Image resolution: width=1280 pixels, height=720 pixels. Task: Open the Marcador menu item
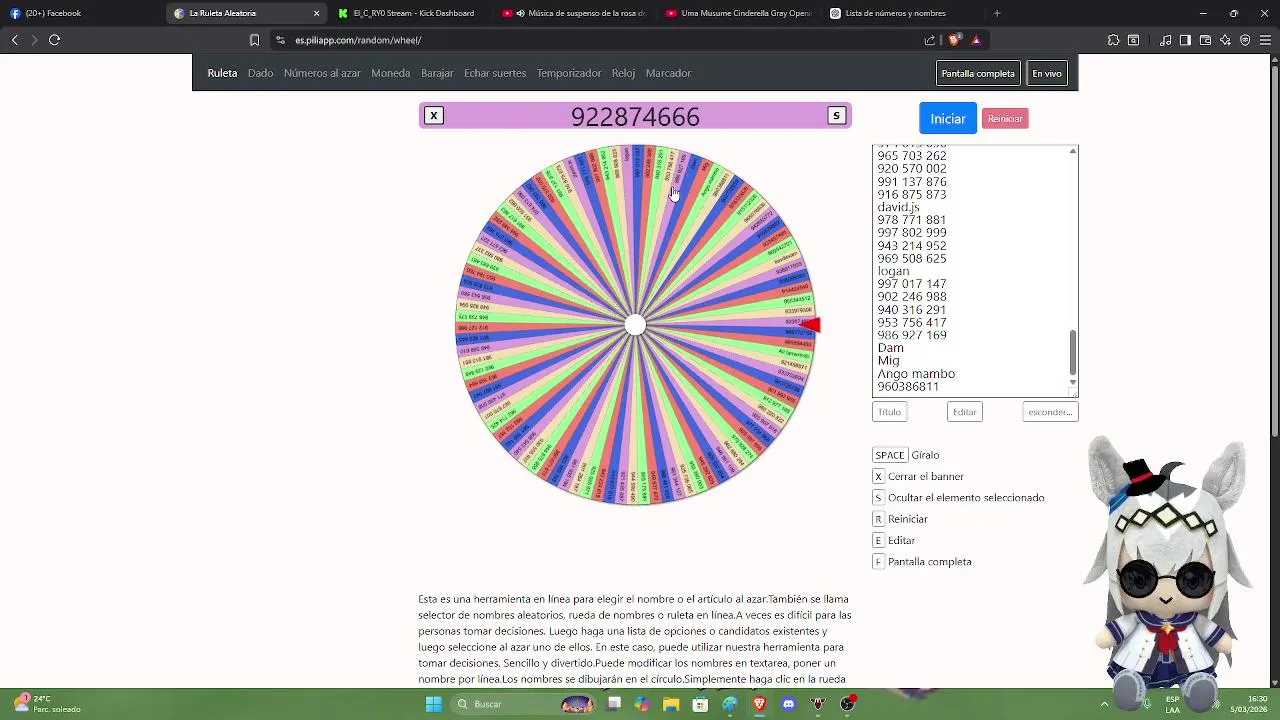(x=668, y=73)
